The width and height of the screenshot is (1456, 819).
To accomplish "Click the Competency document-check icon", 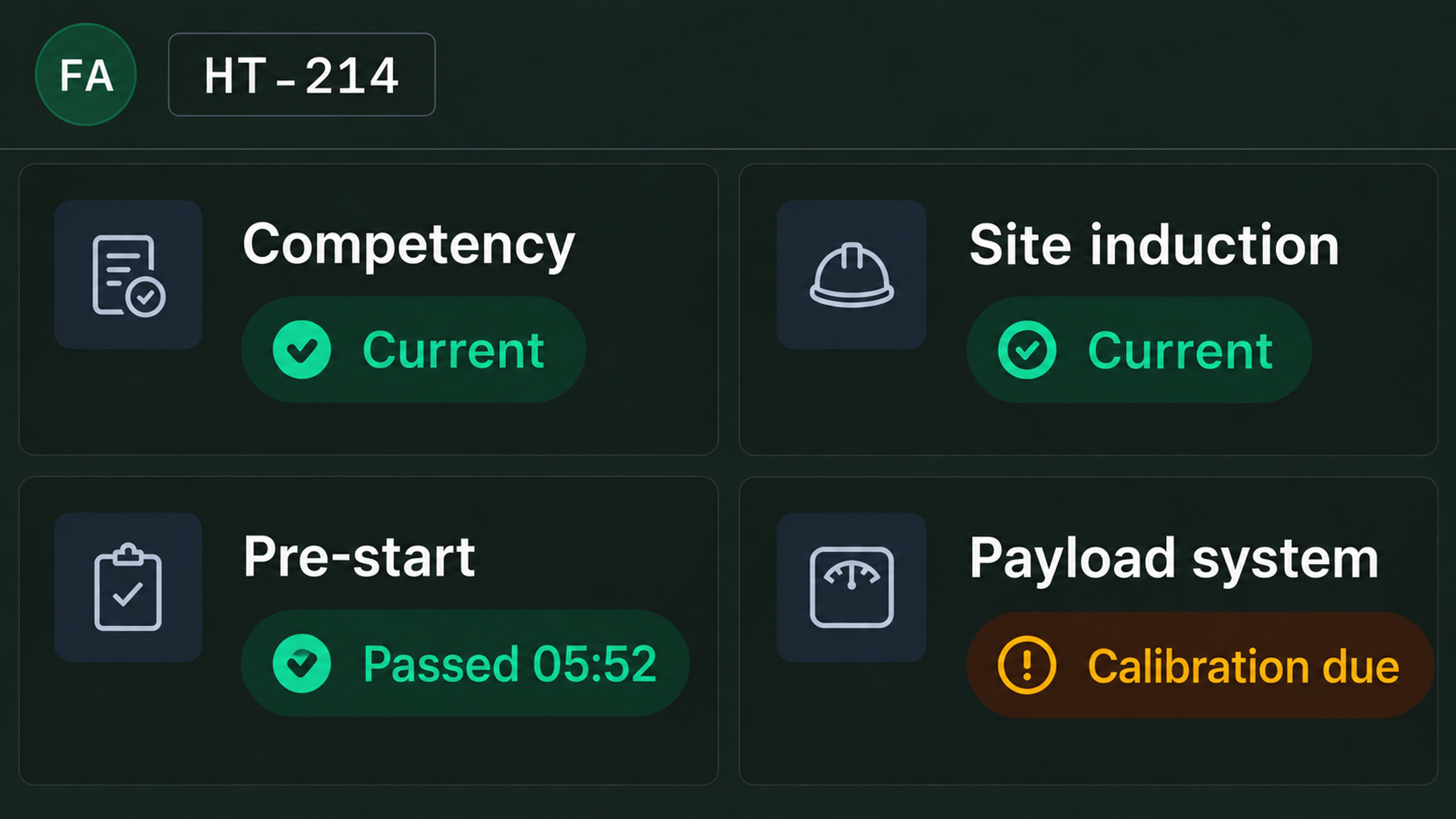I will [x=128, y=274].
